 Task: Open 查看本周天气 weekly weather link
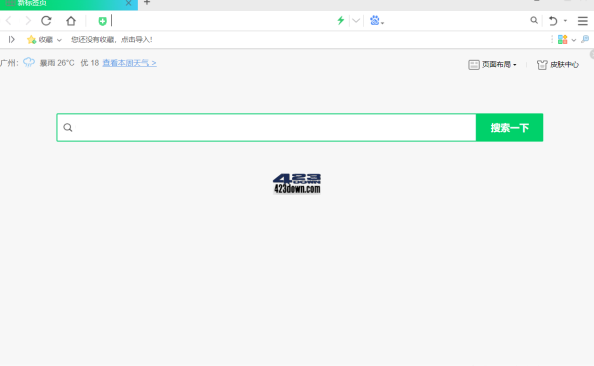[129, 63]
